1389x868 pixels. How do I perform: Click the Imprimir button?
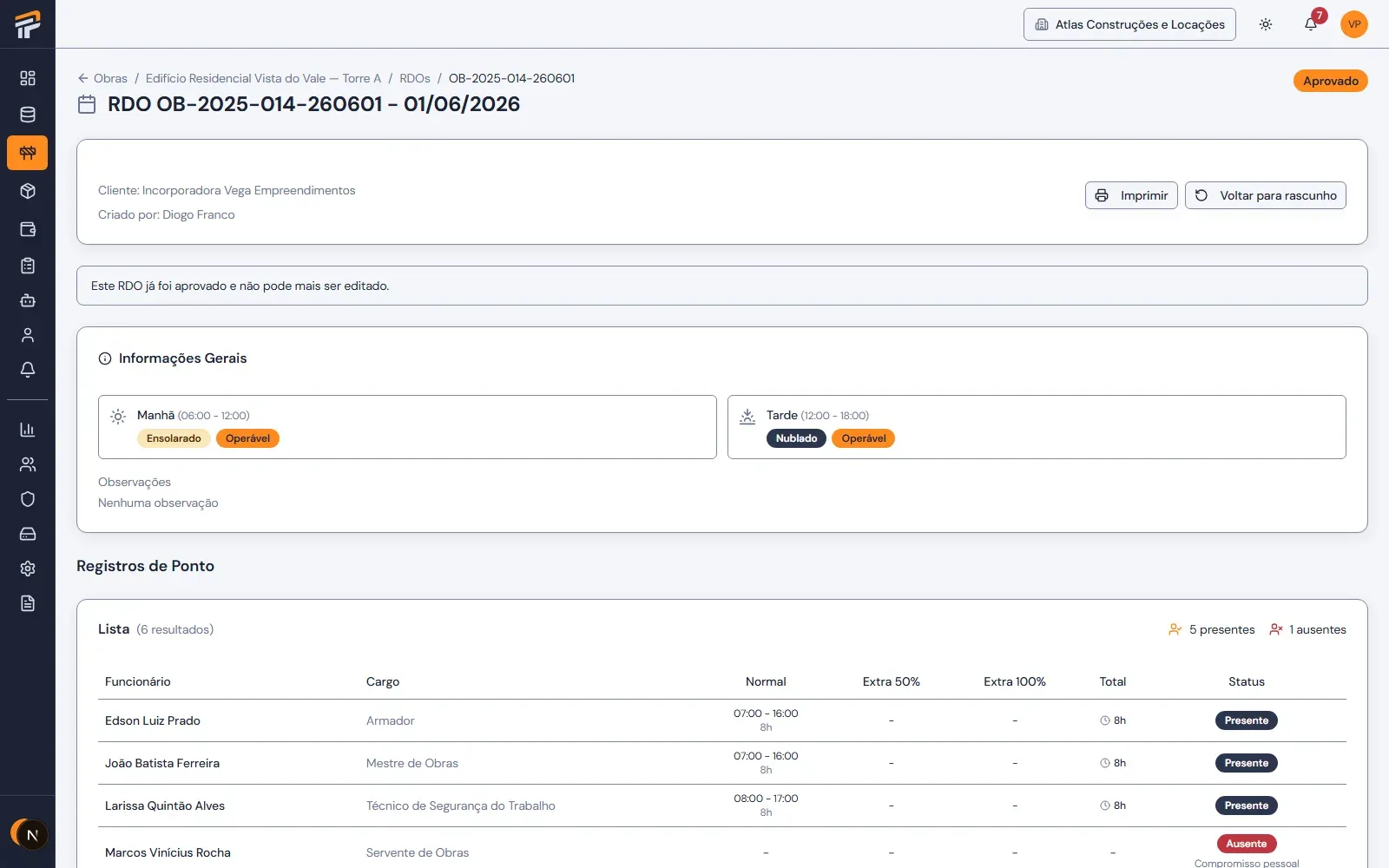click(1131, 195)
